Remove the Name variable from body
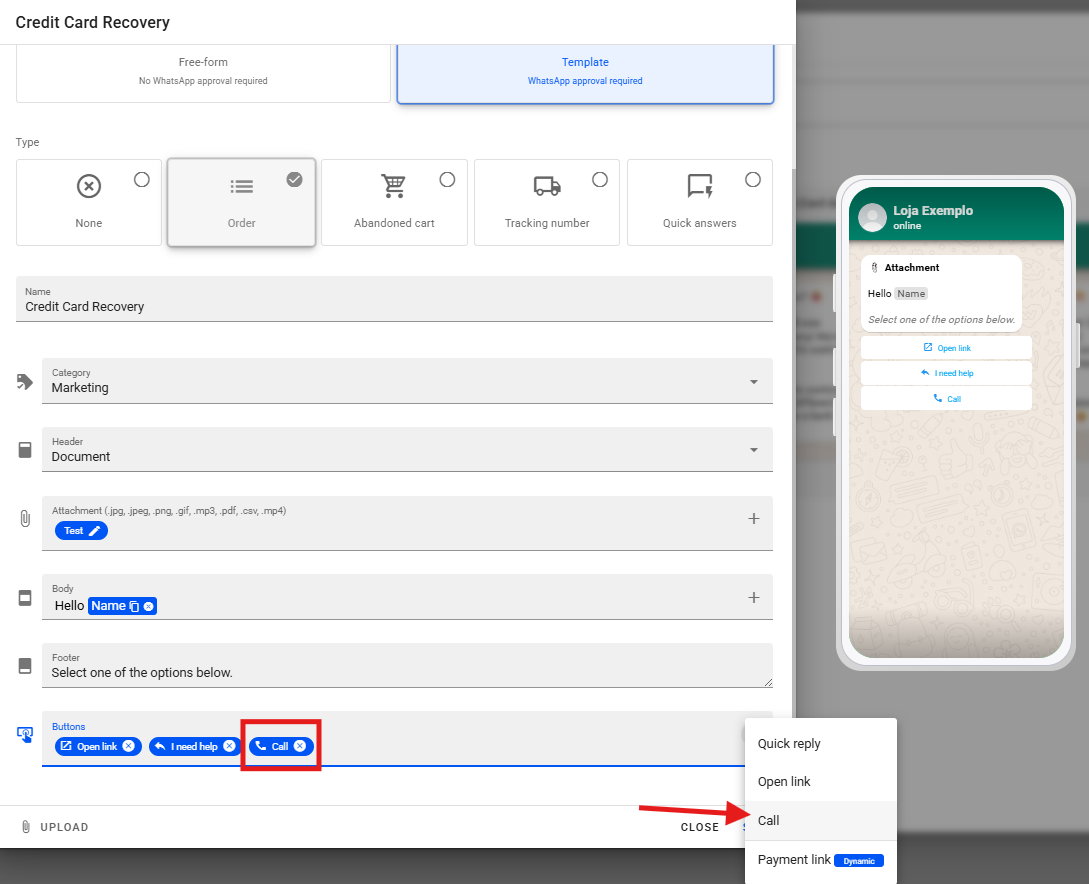This screenshot has width=1089, height=884. tap(149, 606)
